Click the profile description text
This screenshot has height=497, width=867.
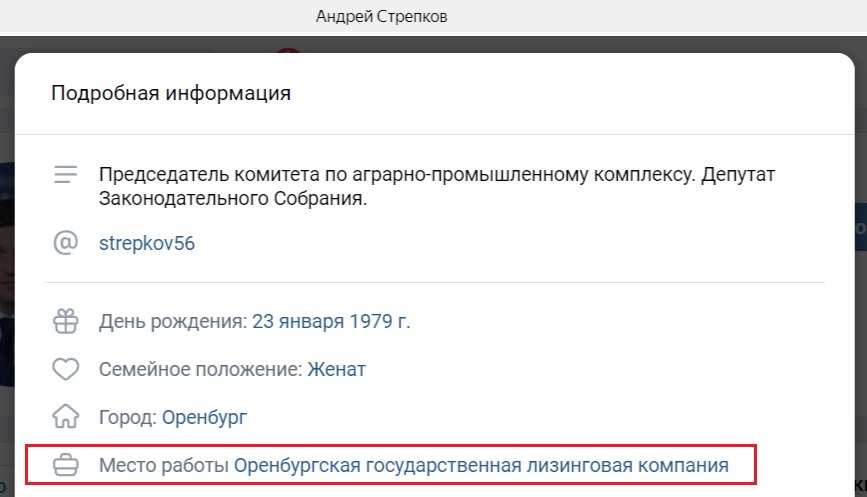[437, 187]
